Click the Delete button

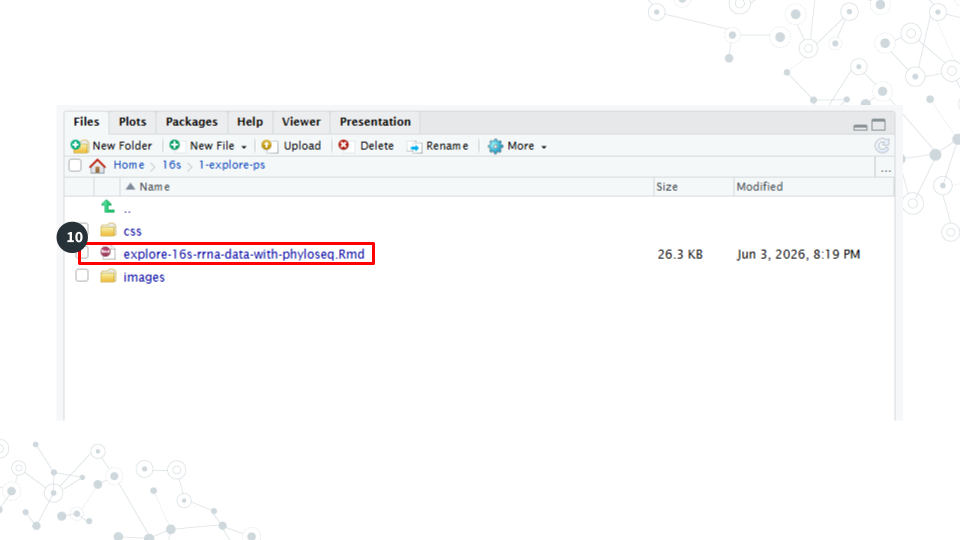(x=366, y=146)
